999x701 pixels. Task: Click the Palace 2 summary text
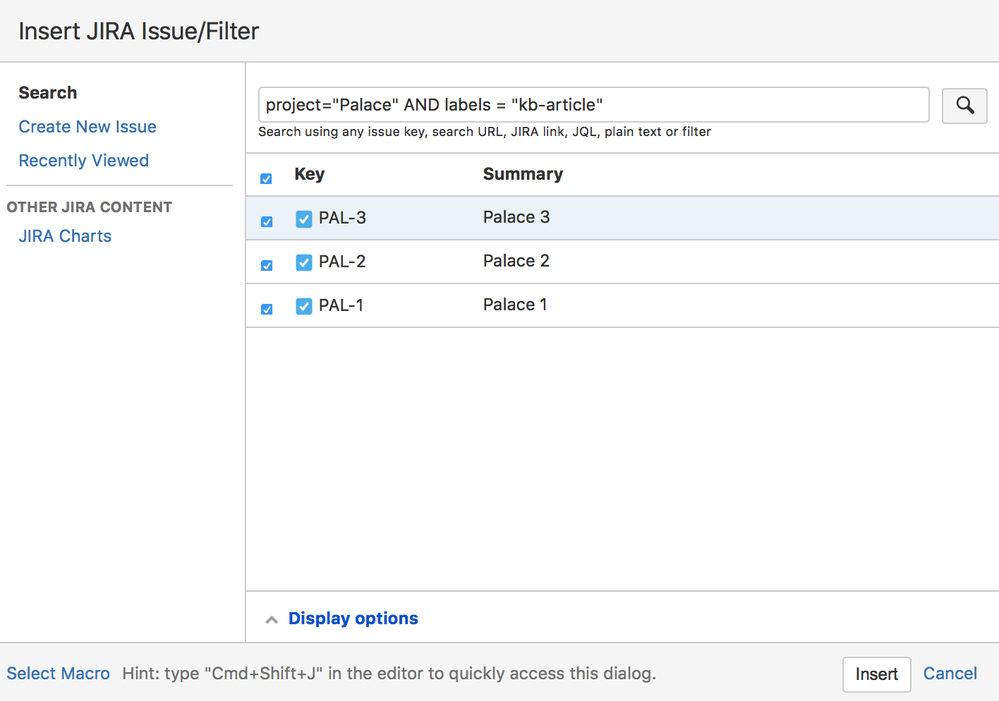click(x=516, y=261)
